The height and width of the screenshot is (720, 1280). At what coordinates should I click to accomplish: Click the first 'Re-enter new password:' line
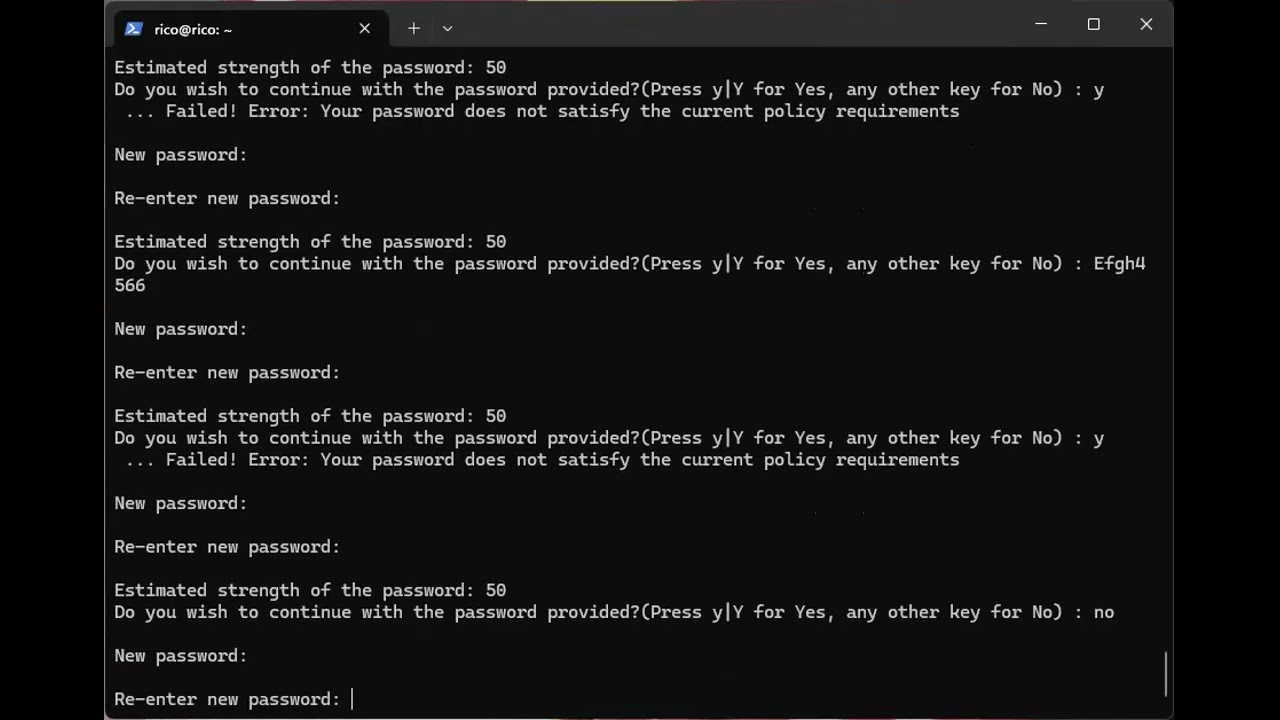tap(227, 199)
